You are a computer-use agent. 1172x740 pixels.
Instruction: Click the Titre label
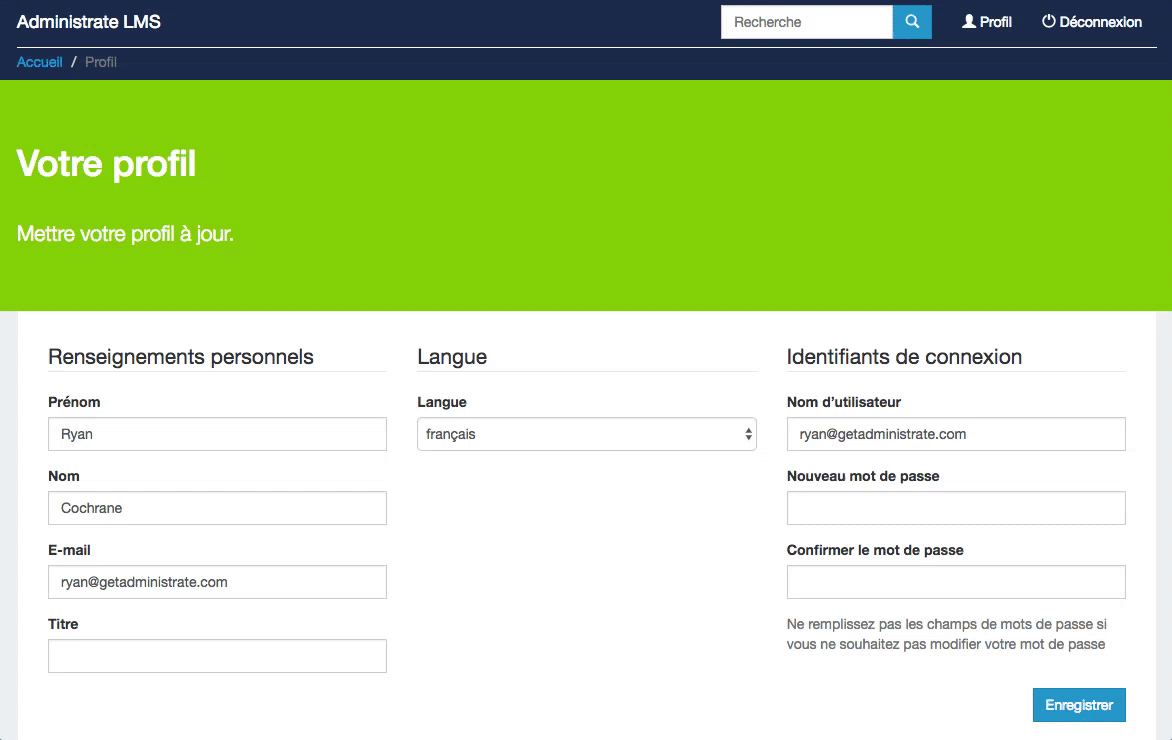[63, 624]
